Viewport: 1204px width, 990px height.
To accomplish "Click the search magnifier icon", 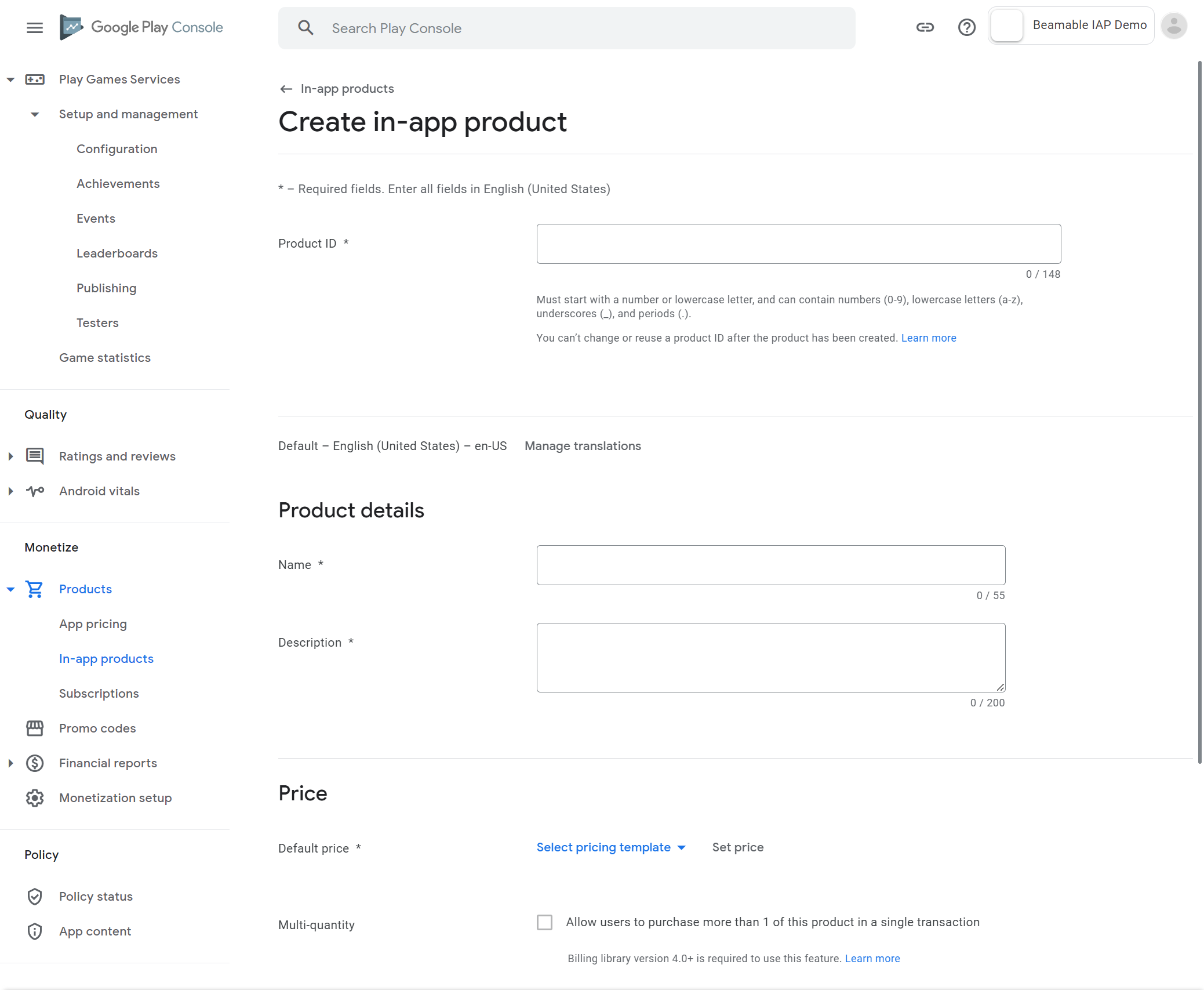I will coord(305,28).
